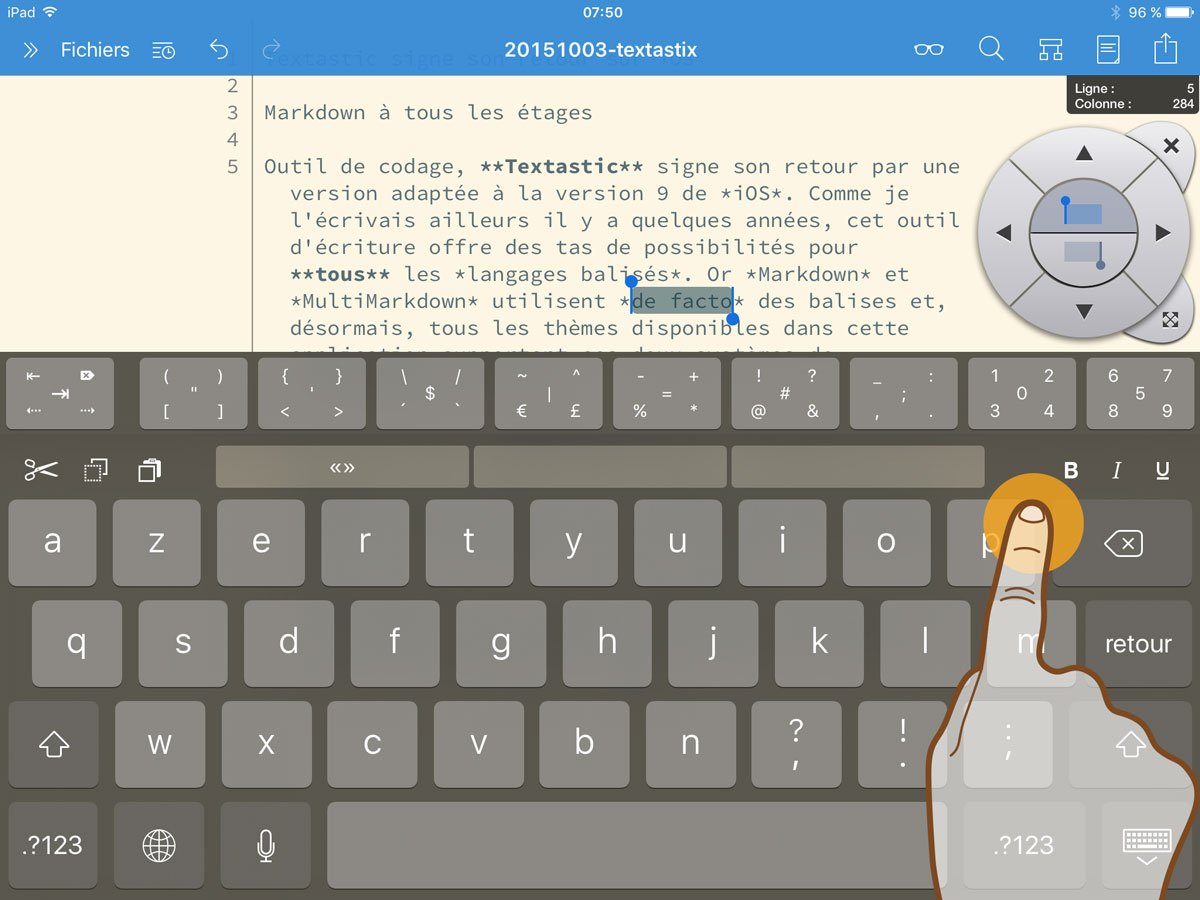Tap the minus, equals and plus key
Viewport: 1200px width, 900px height.
[667, 393]
